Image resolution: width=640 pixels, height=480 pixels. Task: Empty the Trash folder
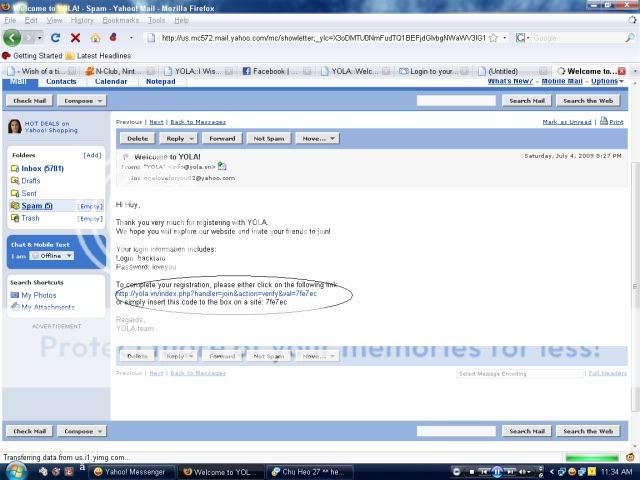tap(90, 219)
